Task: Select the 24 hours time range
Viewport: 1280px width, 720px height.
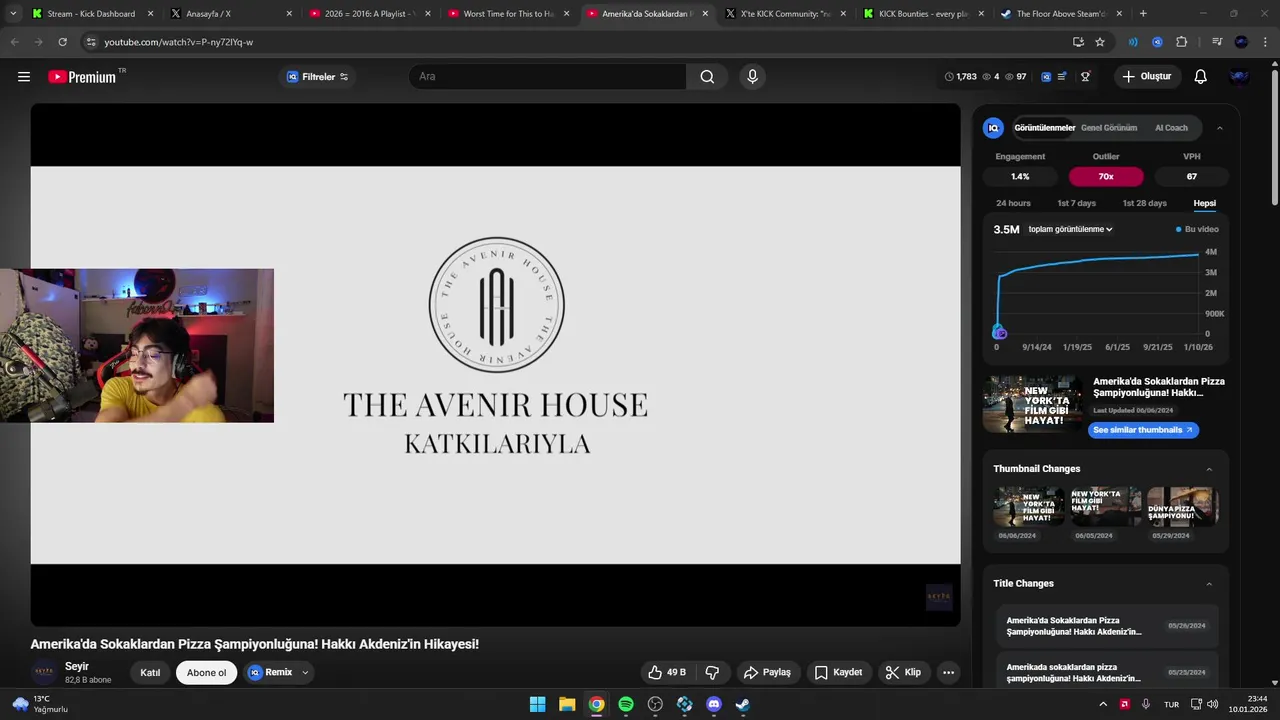Action: pos(1013,203)
